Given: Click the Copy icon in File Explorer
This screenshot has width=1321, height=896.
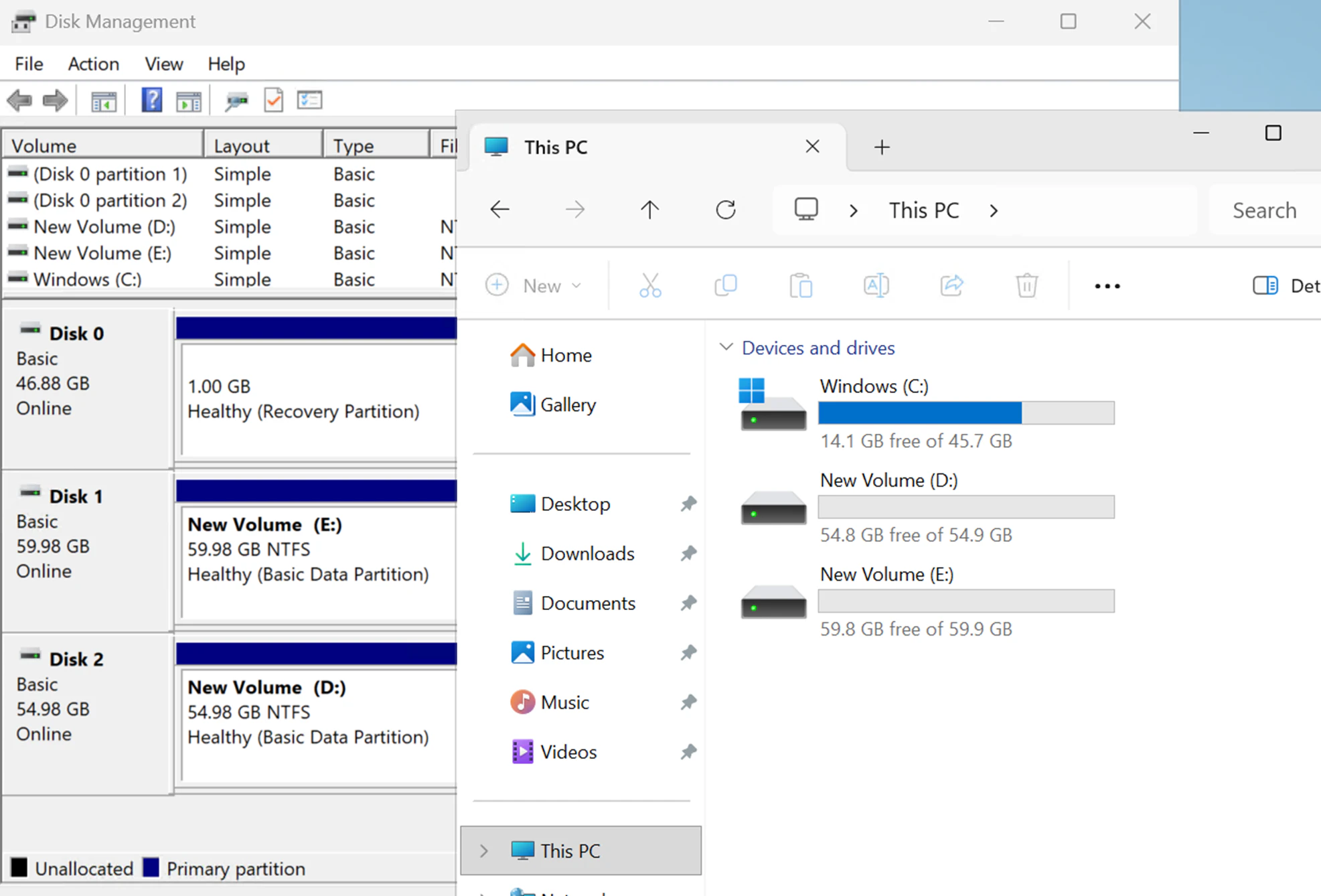Looking at the screenshot, I should (x=726, y=285).
